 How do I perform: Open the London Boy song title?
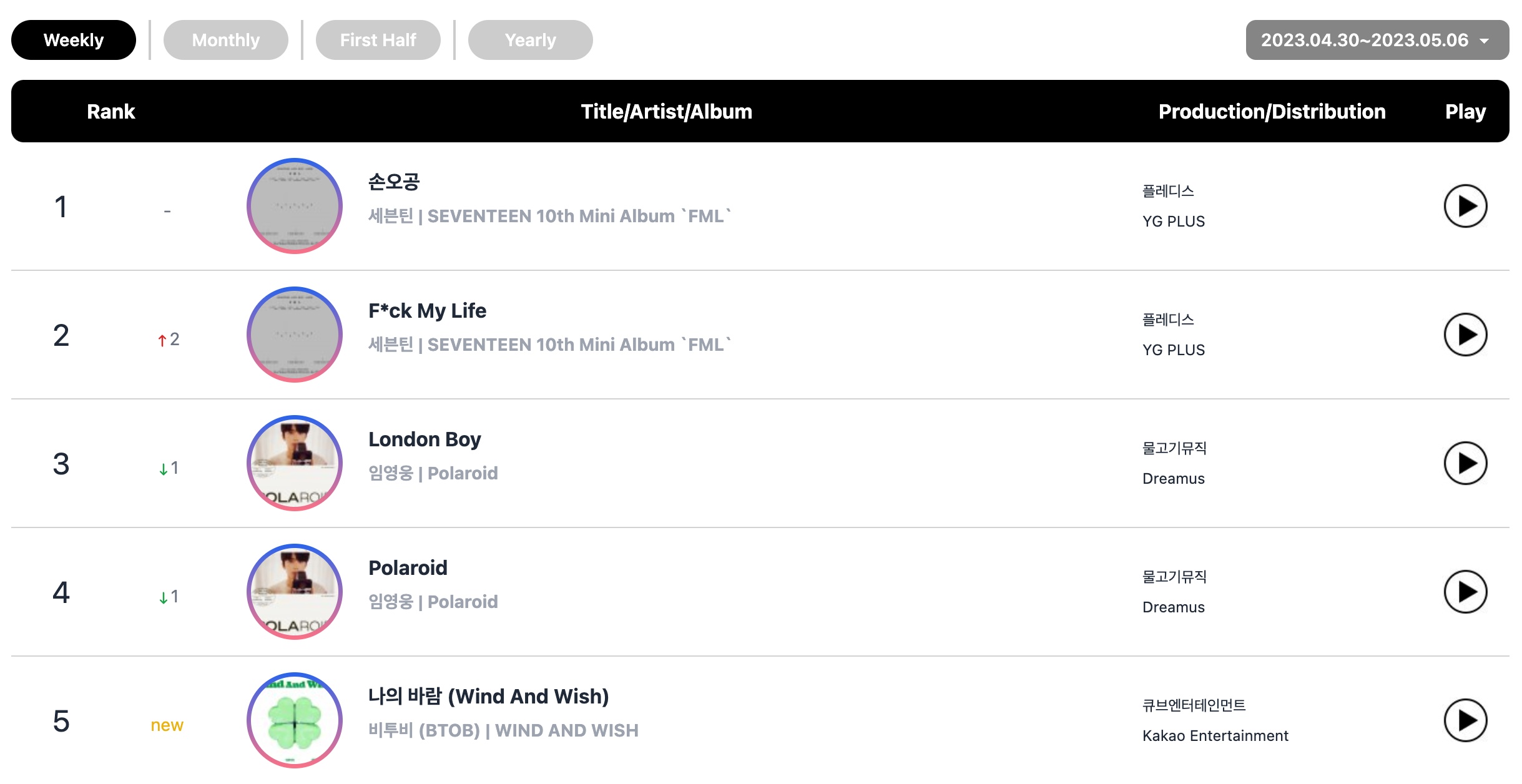coord(425,439)
